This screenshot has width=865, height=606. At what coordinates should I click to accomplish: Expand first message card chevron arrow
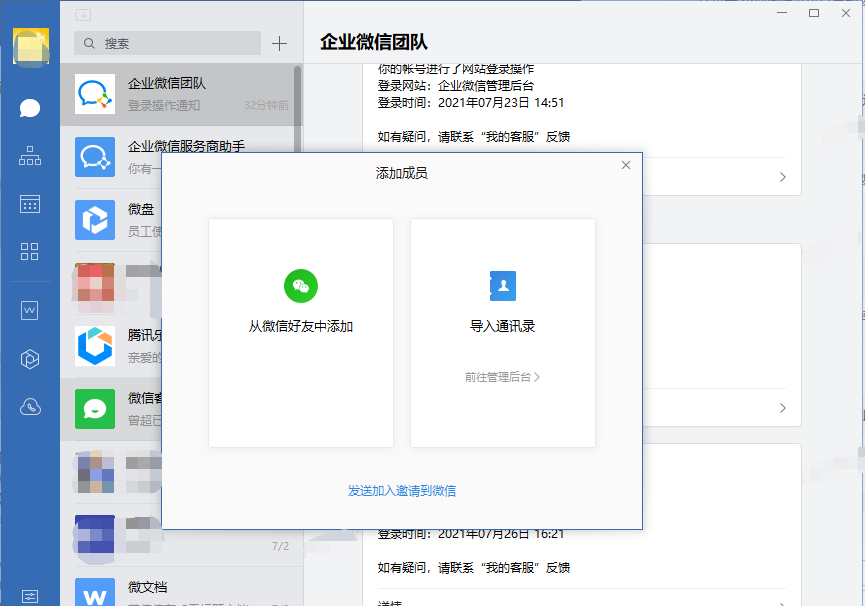click(x=782, y=177)
